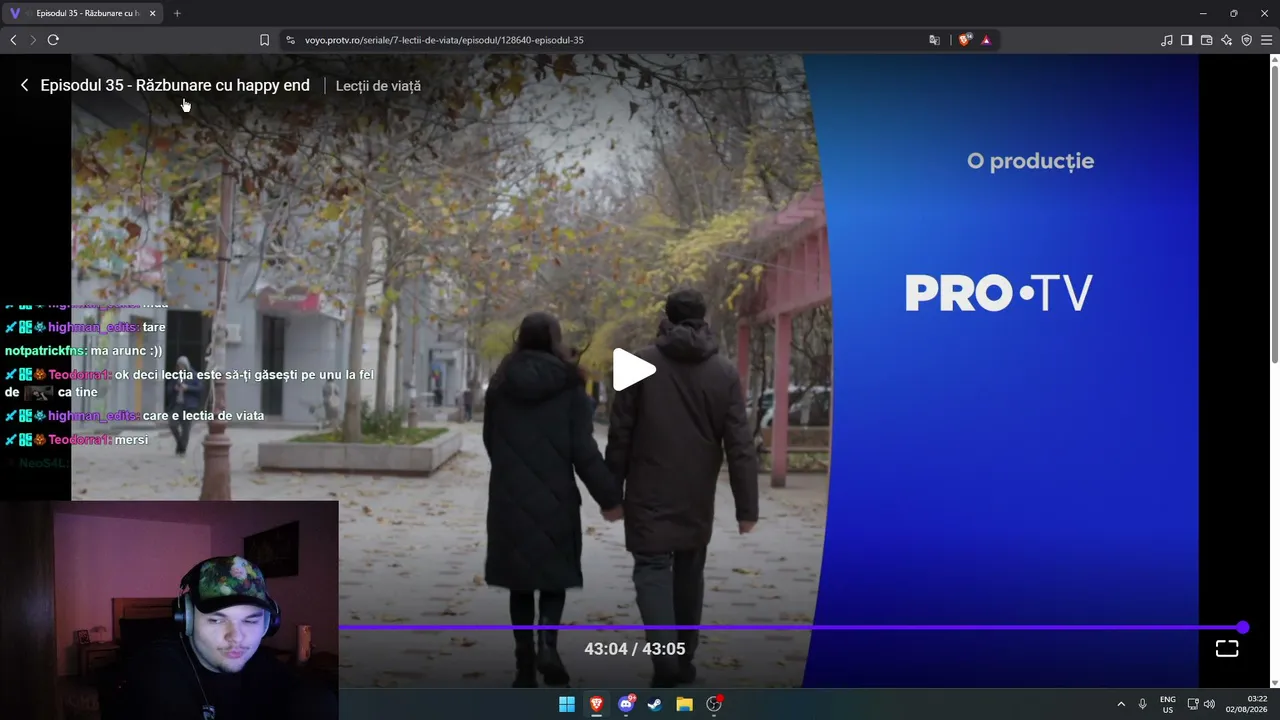This screenshot has height=720, width=1280.
Task: Open the Leo AI sparkle icon
Action: (1226, 40)
